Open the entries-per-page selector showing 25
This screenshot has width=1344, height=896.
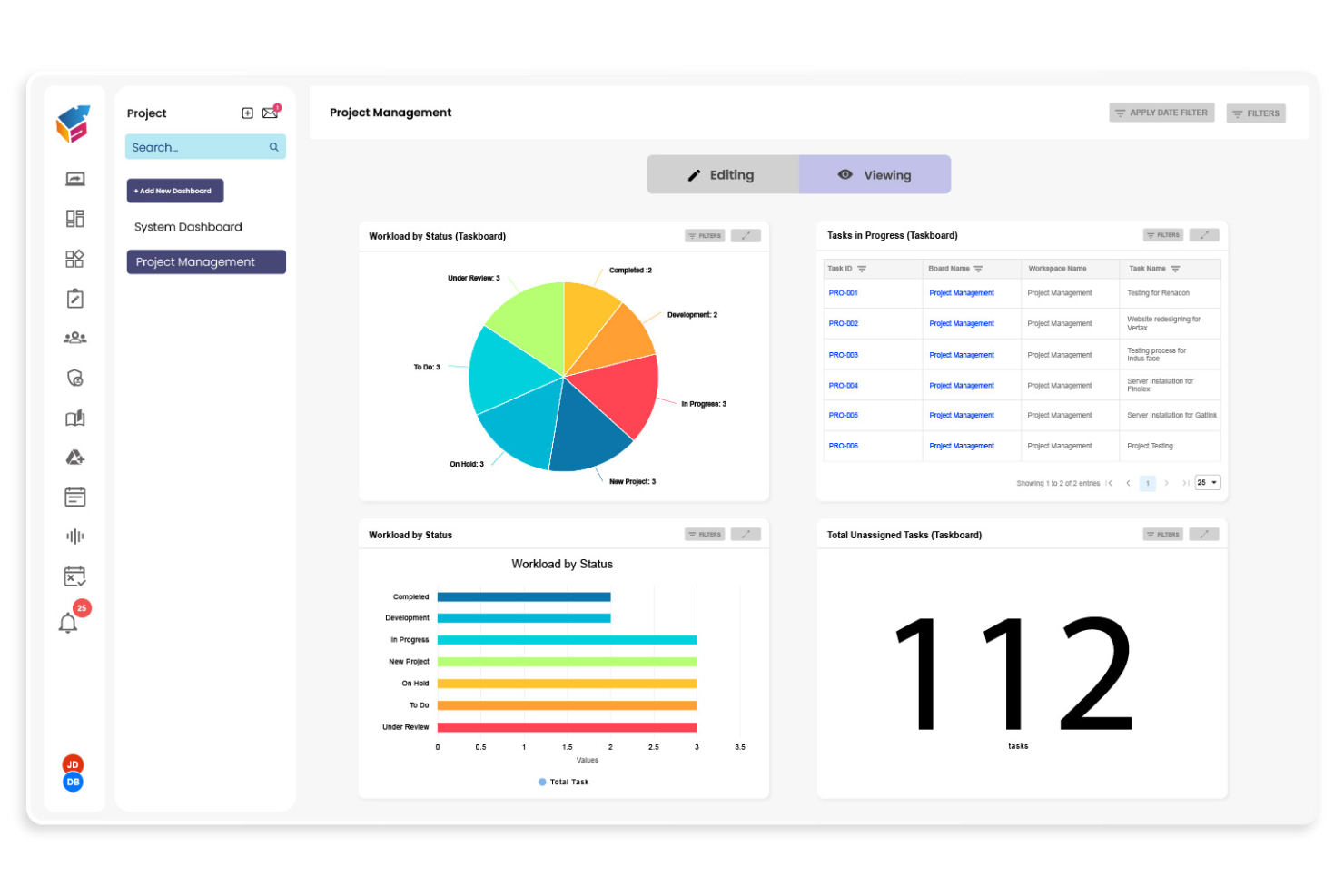point(1207,482)
